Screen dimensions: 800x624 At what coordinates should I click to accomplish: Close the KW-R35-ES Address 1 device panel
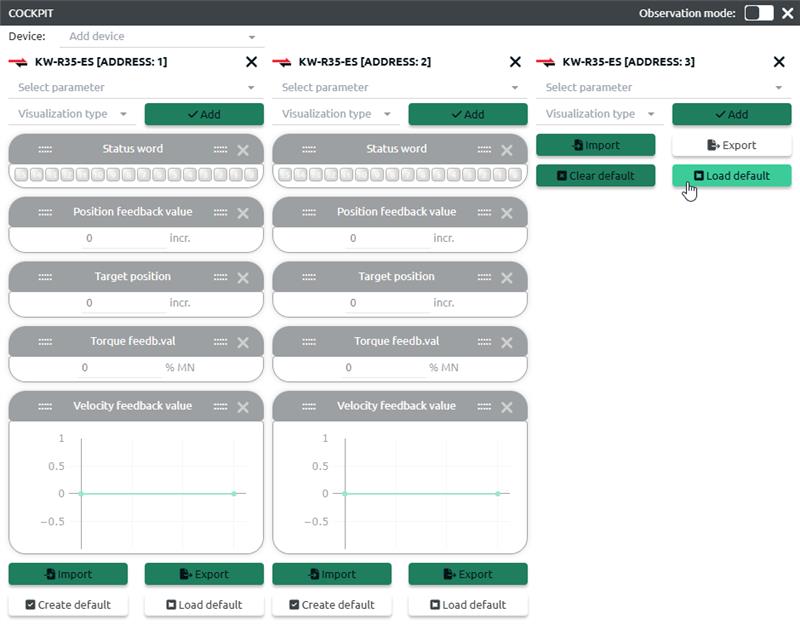tap(251, 62)
